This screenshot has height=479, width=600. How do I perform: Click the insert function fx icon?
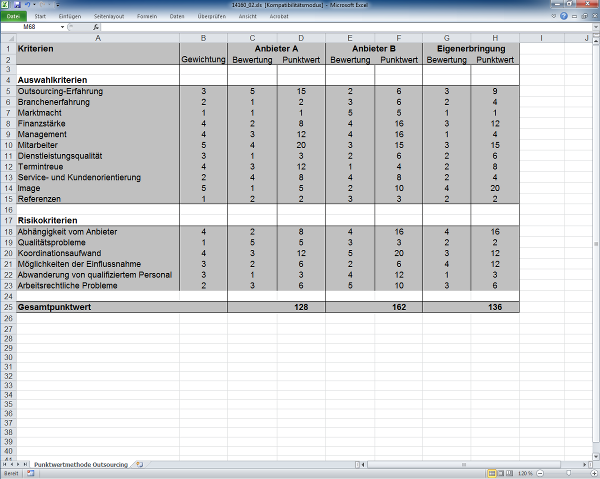96,27
